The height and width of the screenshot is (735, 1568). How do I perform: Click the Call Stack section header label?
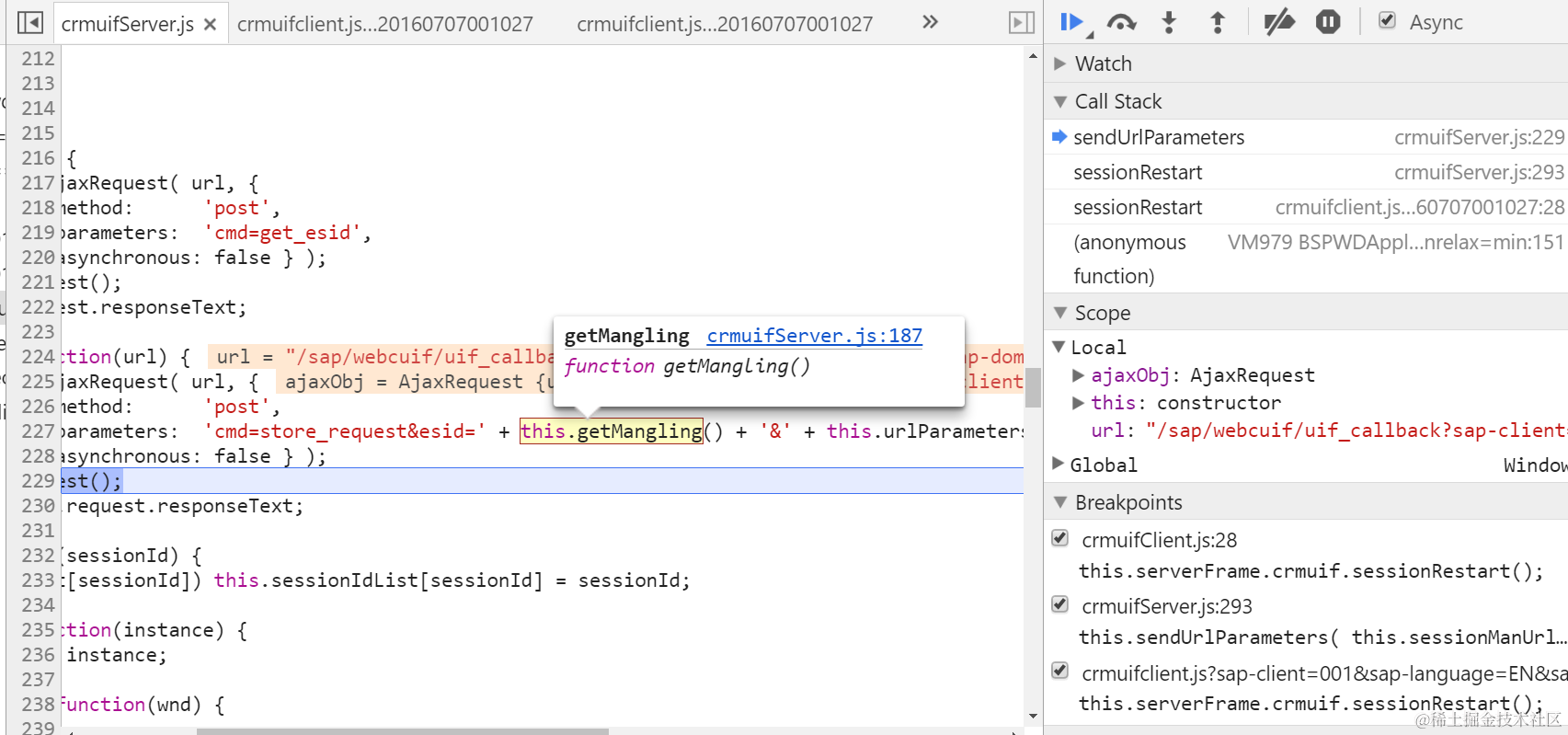pos(1118,101)
